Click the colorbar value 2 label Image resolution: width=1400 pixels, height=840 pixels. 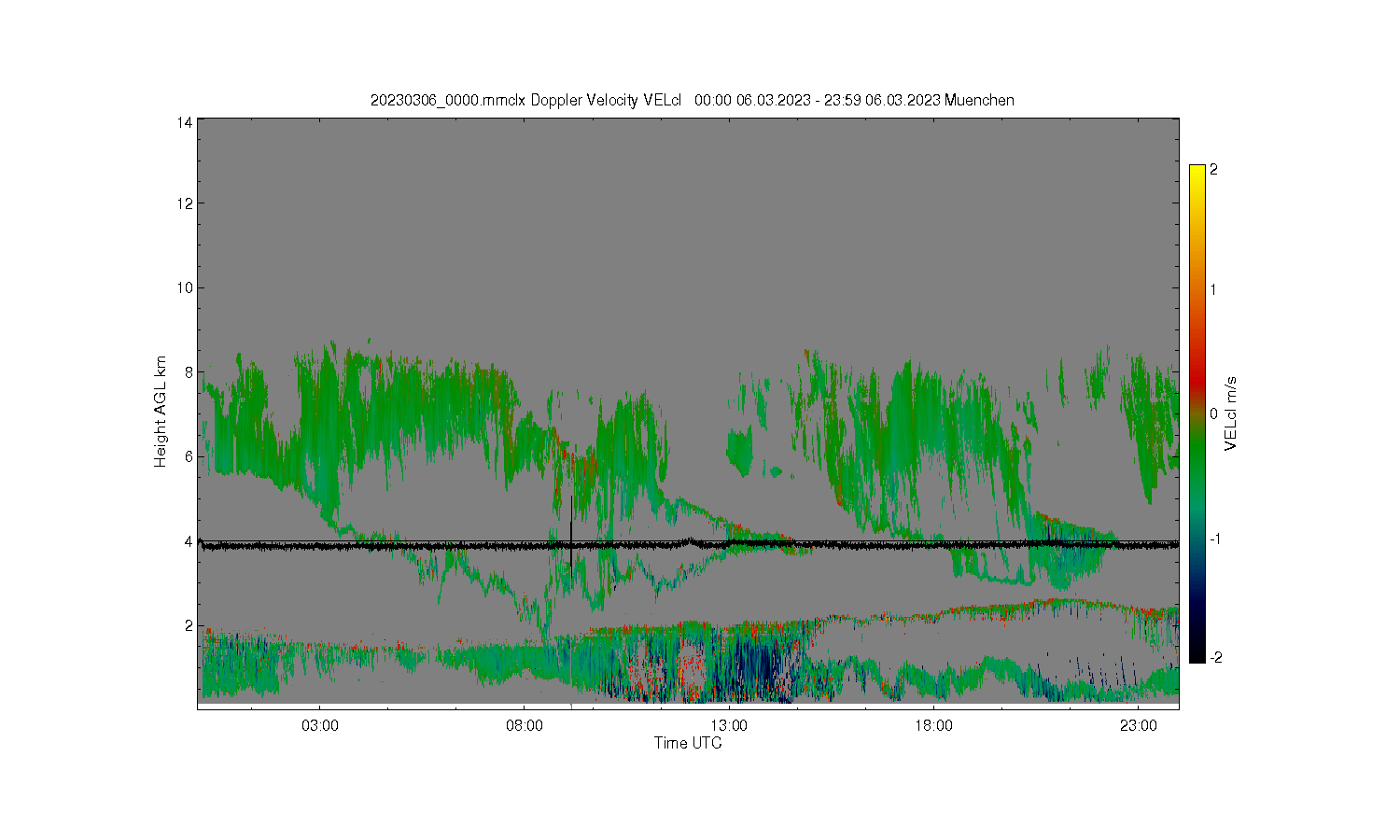pyautogui.click(x=1213, y=170)
